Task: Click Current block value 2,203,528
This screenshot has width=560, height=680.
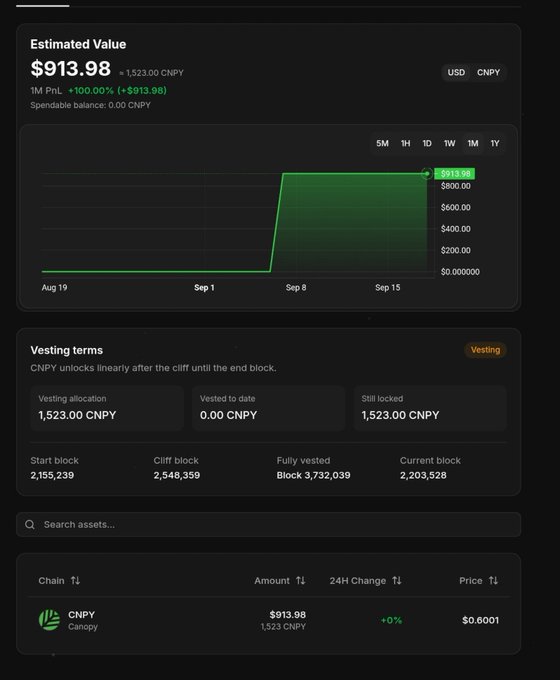Action: pos(423,475)
